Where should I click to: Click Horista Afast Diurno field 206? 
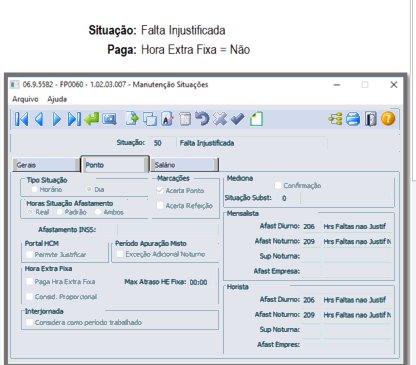pos(311,300)
